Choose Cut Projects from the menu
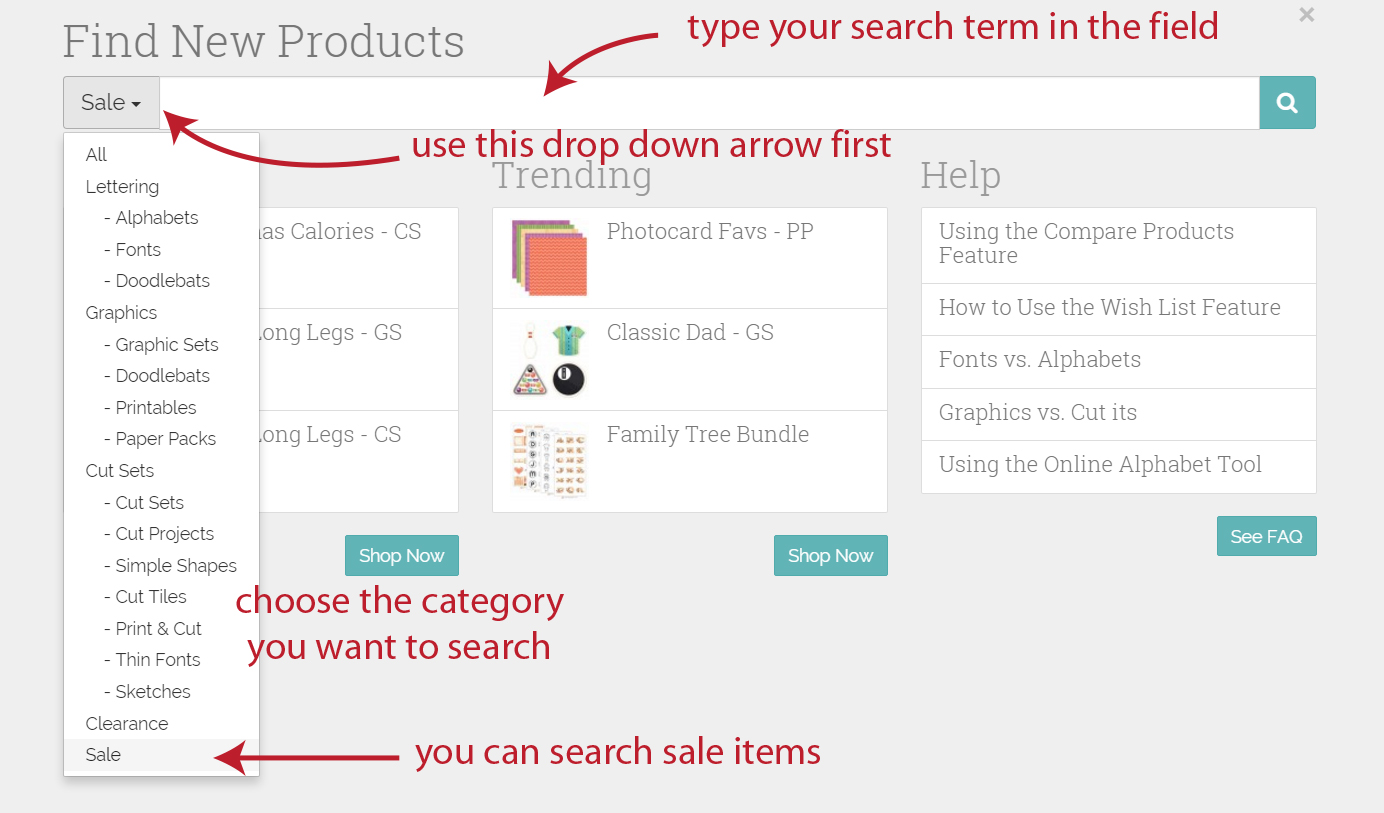 click(x=164, y=534)
